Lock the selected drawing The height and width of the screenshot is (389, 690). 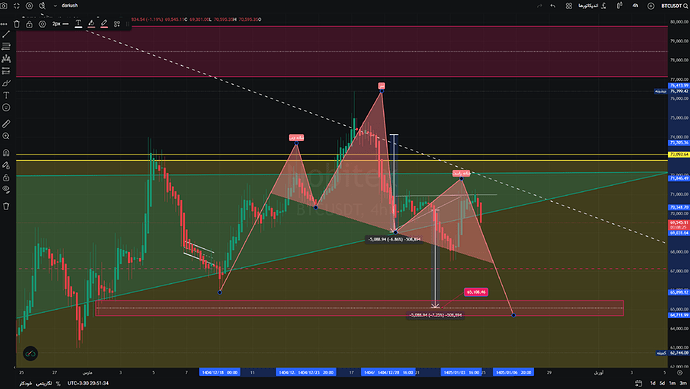click(29, 24)
